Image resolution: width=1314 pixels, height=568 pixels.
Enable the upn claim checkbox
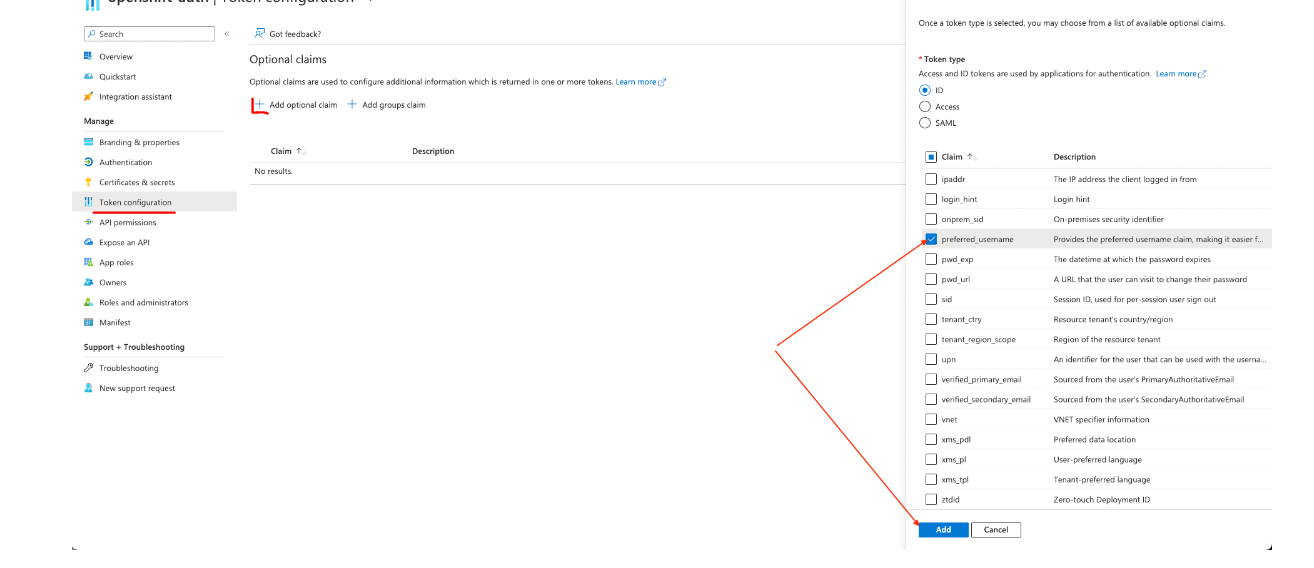tap(931, 359)
